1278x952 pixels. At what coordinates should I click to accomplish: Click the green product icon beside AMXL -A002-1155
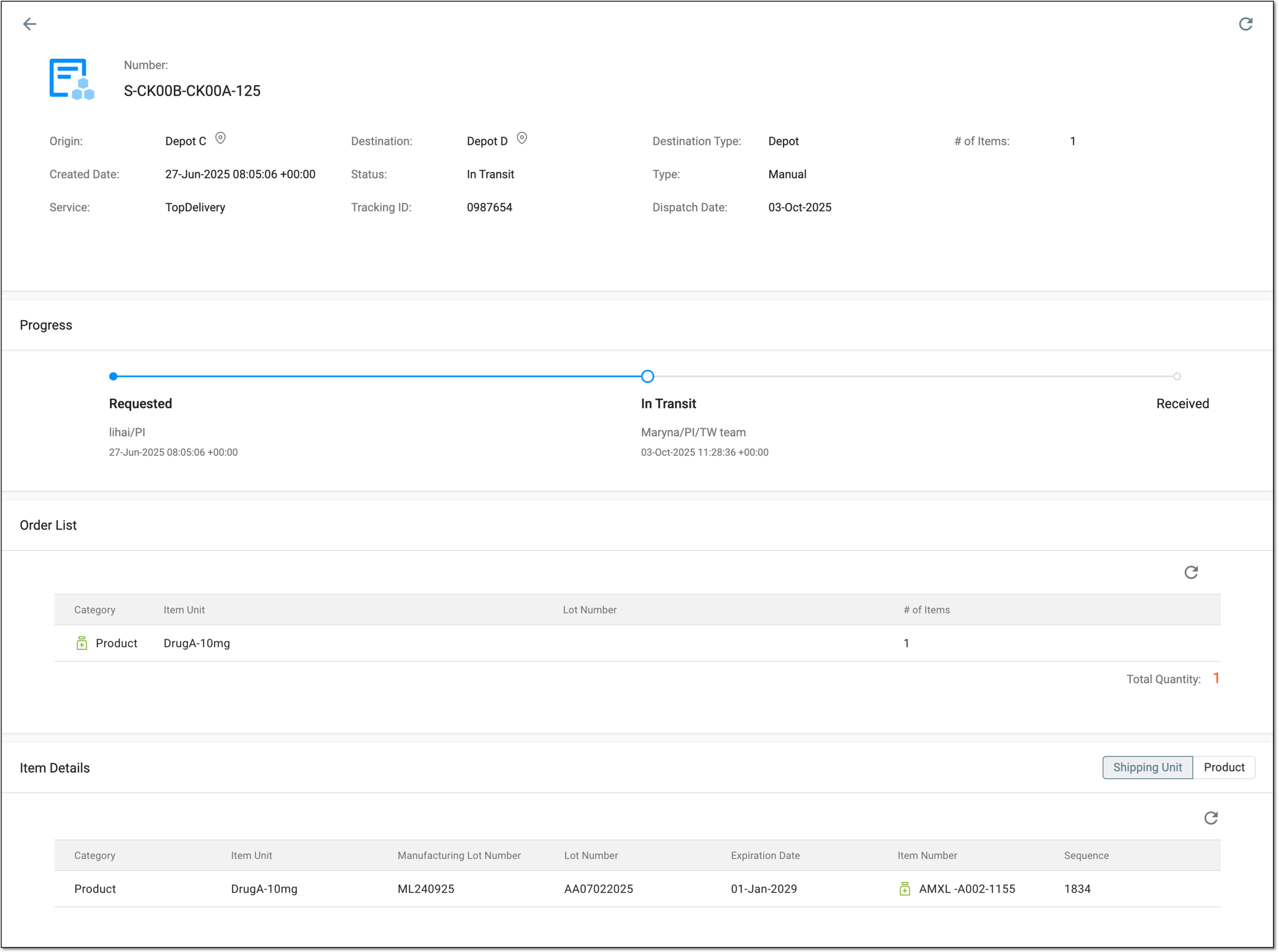coord(905,889)
